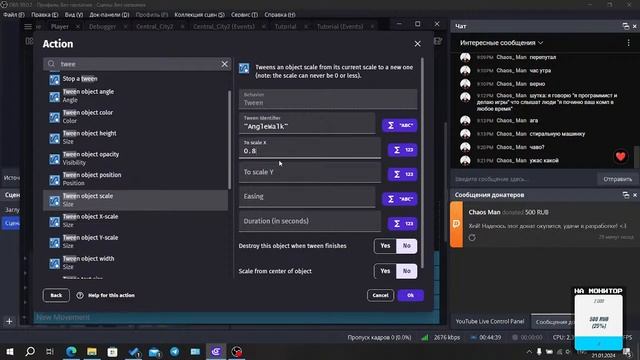Screen dimensions: 640x360
Task: Open OBS Studio from taskbar
Action: [236, 351]
